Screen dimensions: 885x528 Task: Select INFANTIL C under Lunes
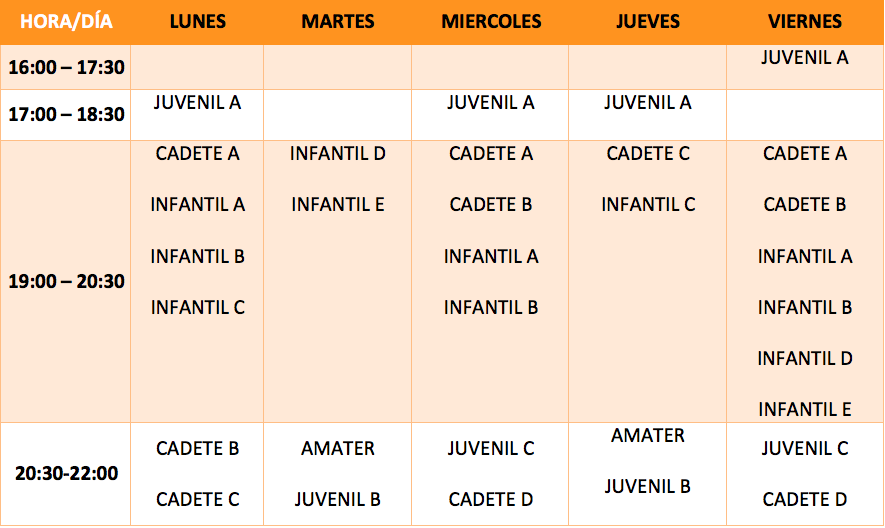coord(198,307)
